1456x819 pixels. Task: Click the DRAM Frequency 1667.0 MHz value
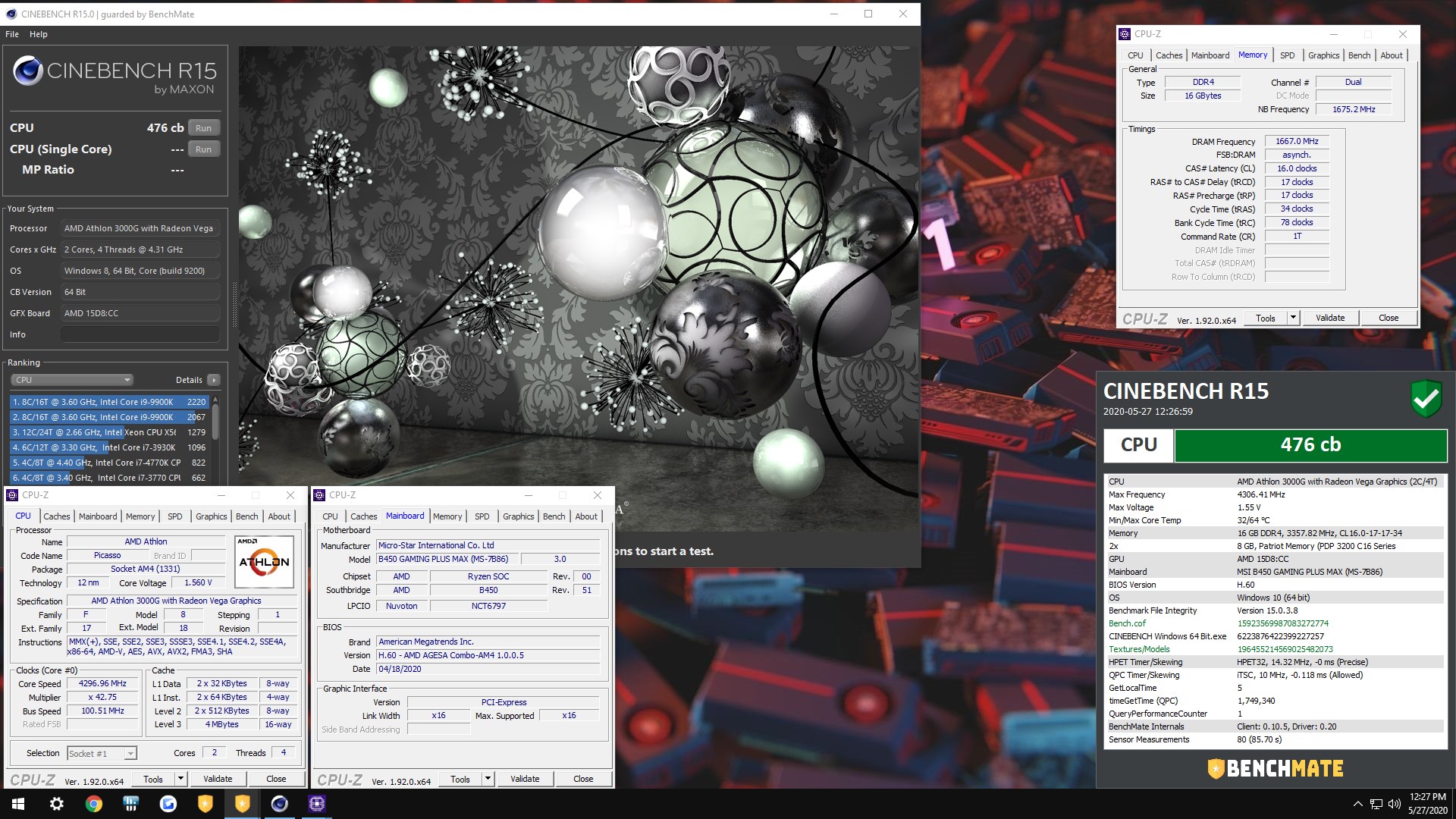click(x=1297, y=141)
